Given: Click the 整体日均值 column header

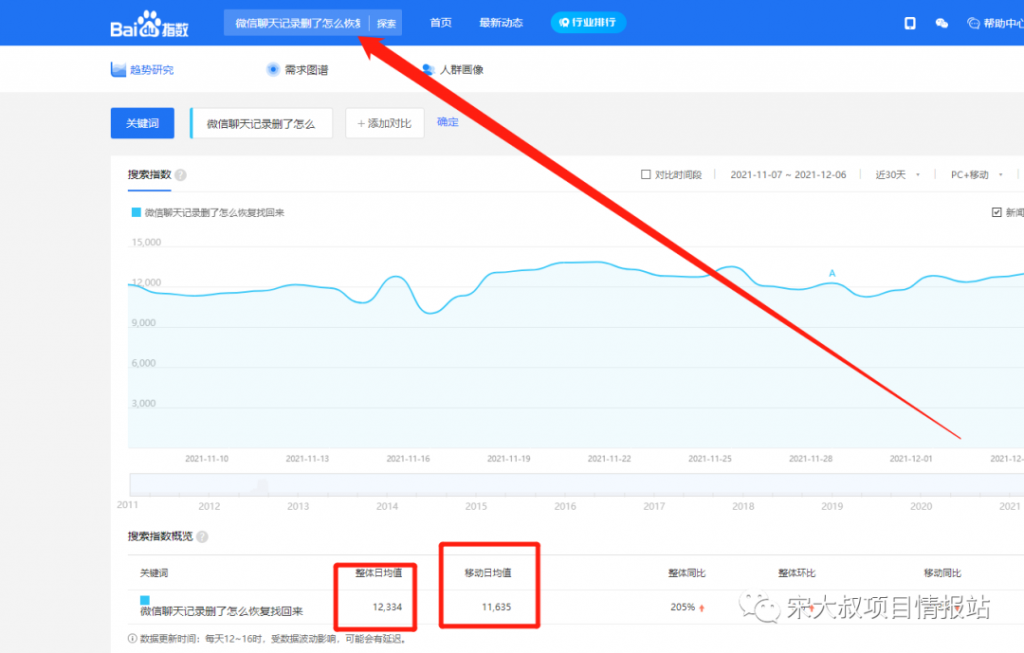Looking at the screenshot, I should click(x=379, y=573).
